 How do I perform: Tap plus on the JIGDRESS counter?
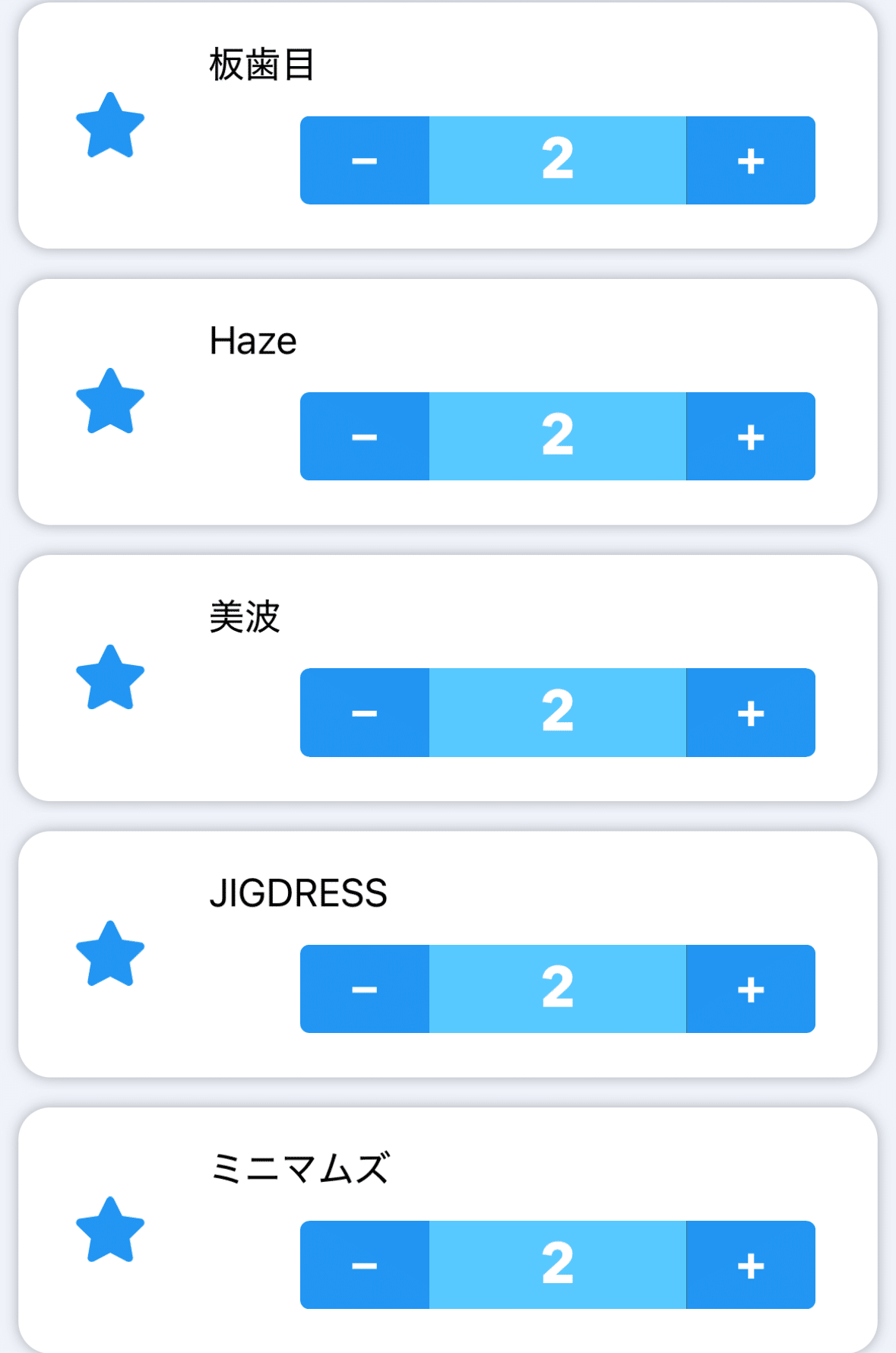(751, 989)
